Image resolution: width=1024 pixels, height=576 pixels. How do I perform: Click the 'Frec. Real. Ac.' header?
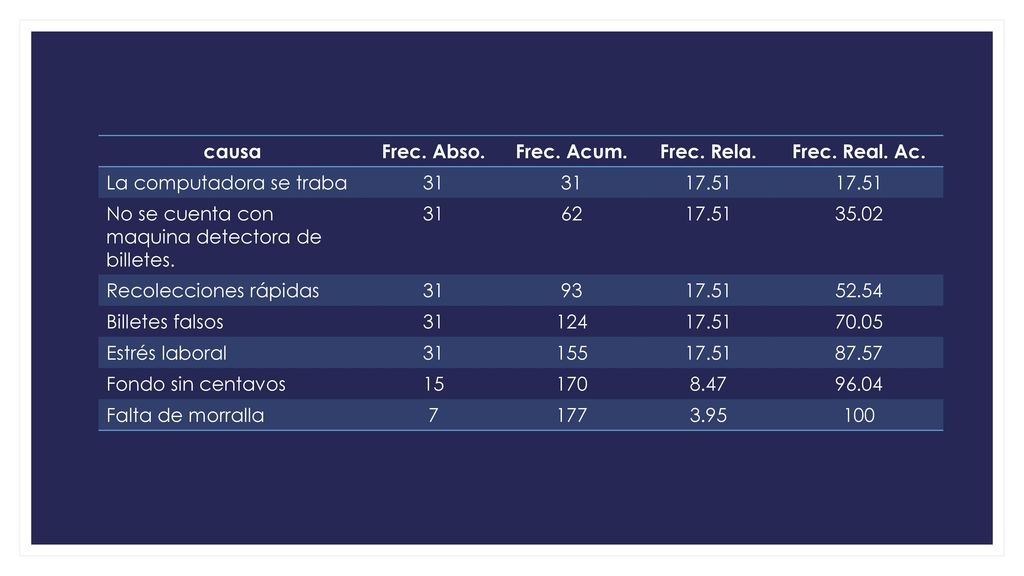859,152
